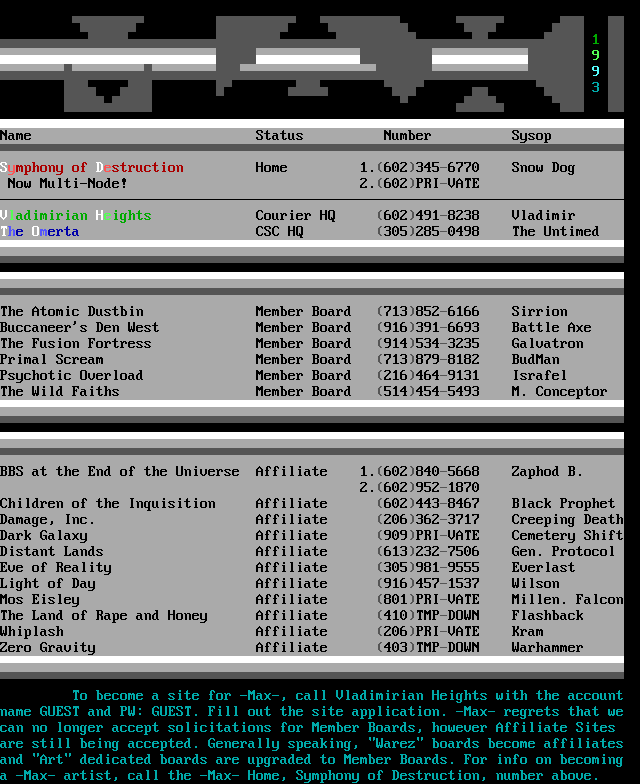
Task: Select BBS at the End of the Universe
Action: (120, 472)
